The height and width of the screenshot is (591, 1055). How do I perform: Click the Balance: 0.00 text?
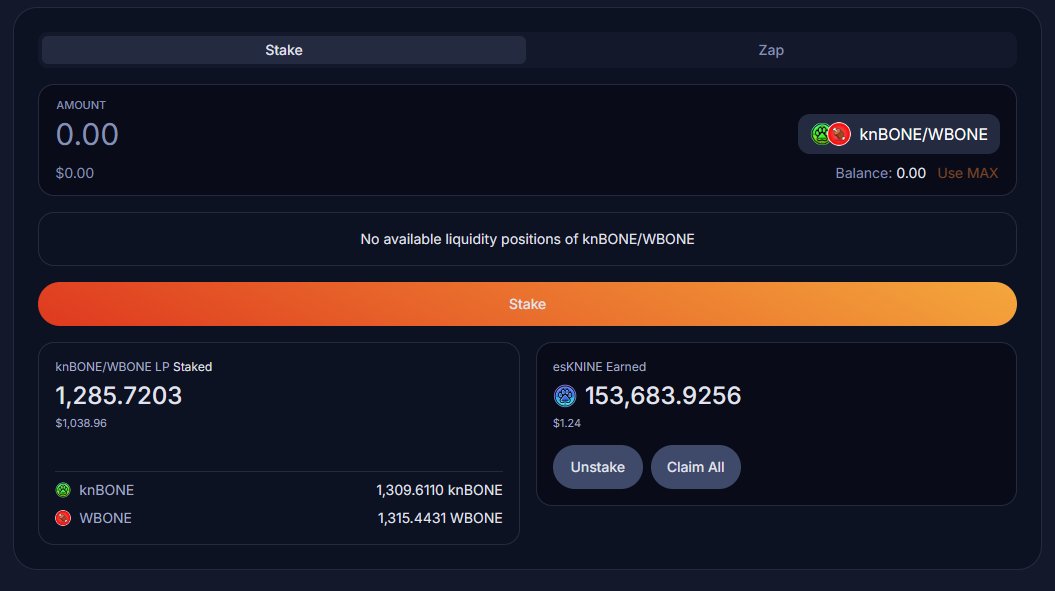[x=880, y=173]
